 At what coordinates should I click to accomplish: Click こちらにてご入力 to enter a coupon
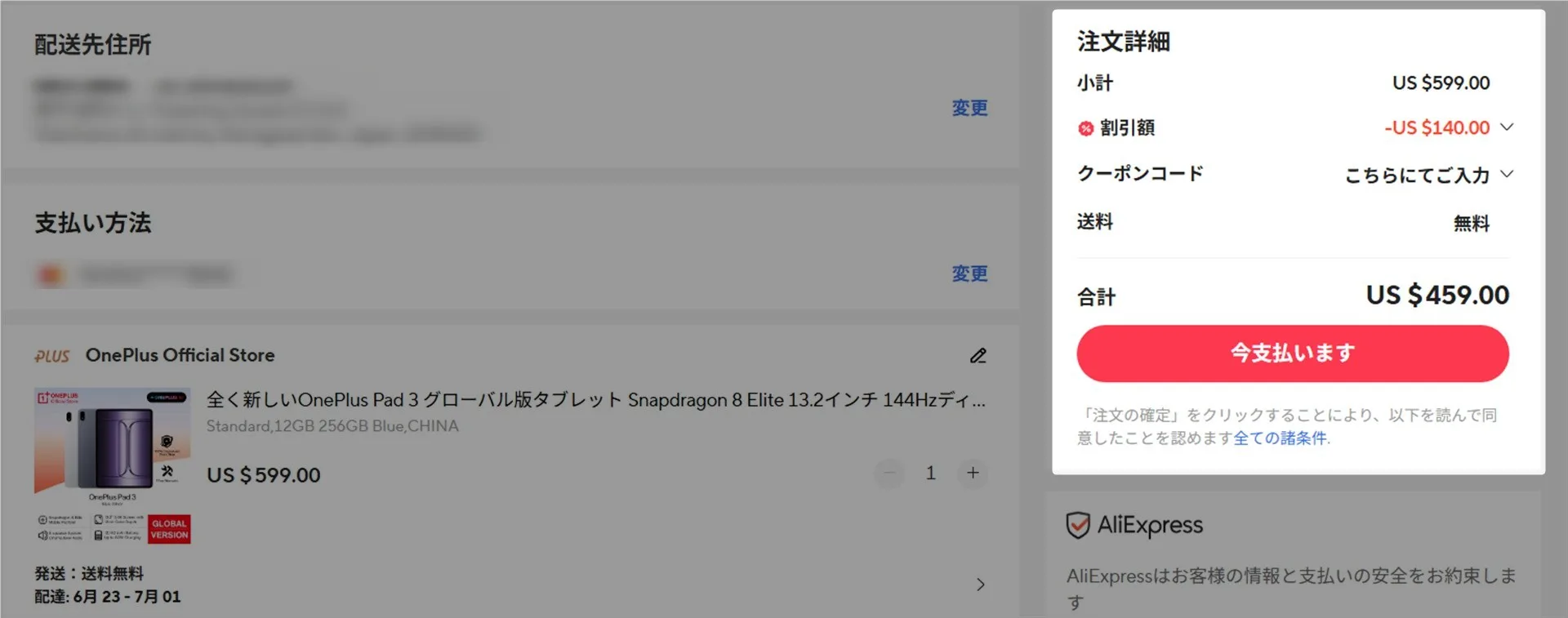pyautogui.click(x=1417, y=175)
